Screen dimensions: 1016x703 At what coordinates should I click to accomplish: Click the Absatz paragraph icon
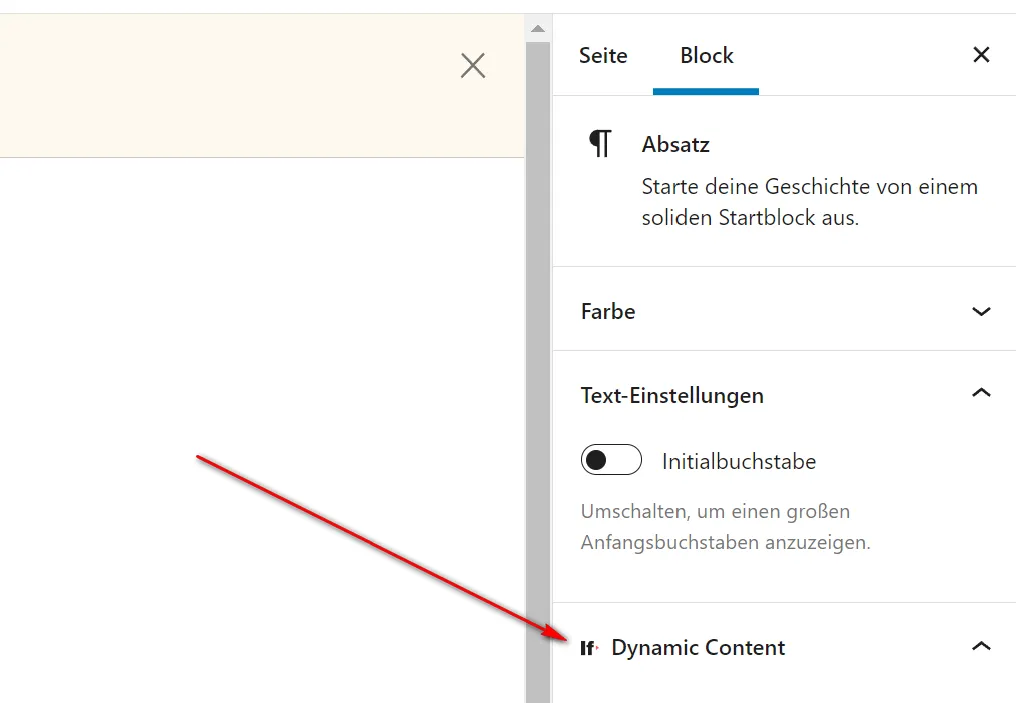(x=600, y=143)
